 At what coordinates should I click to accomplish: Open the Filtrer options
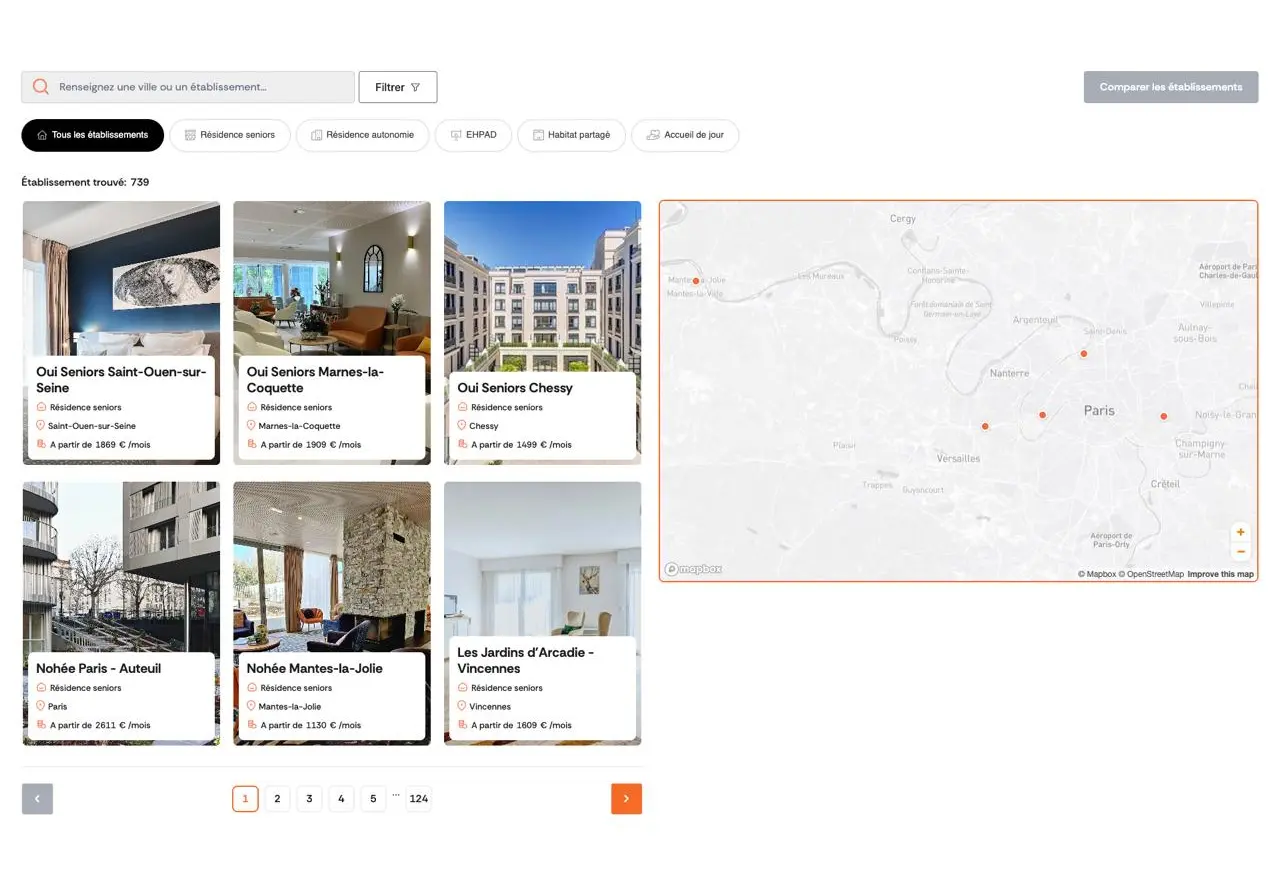(398, 87)
